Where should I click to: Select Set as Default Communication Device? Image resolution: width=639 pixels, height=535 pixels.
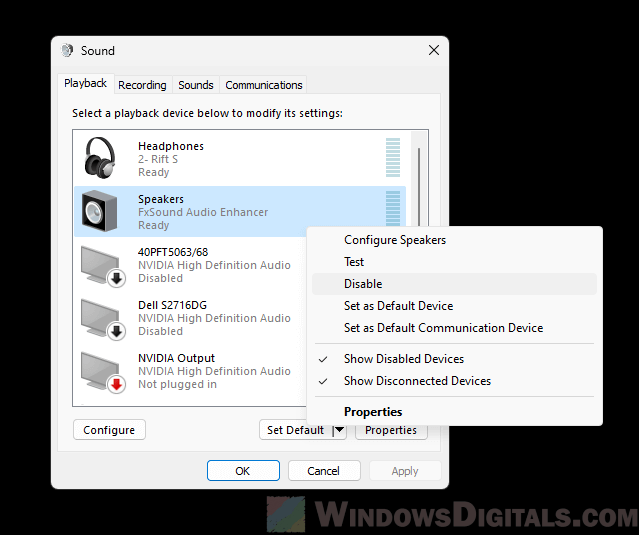click(454, 328)
